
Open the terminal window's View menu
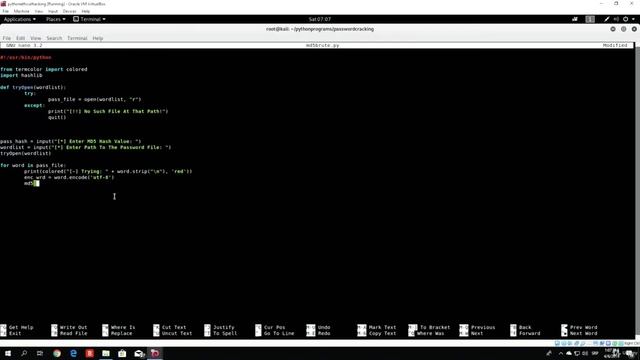coord(36,38)
